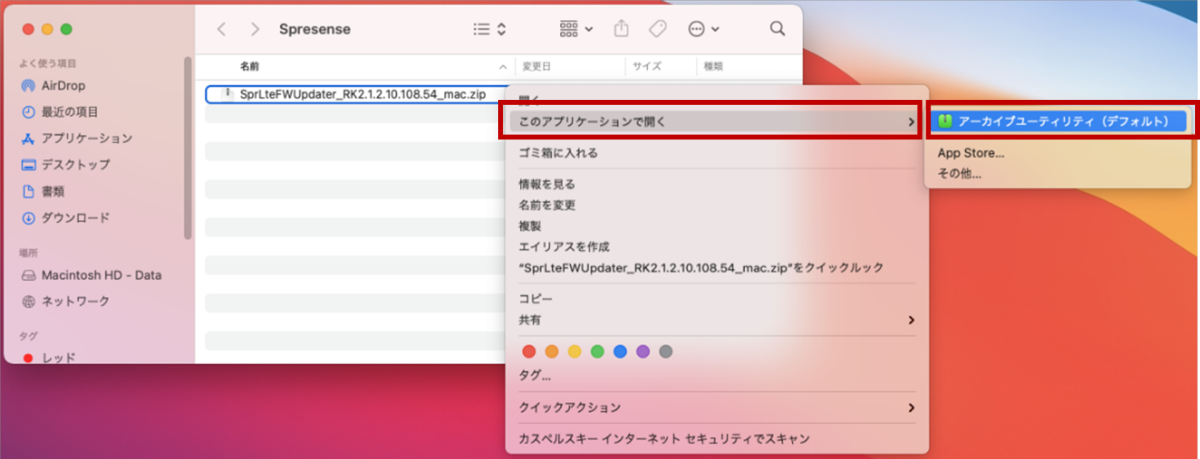
Task: Click the Finder forward navigation arrow
Action: pos(256,29)
